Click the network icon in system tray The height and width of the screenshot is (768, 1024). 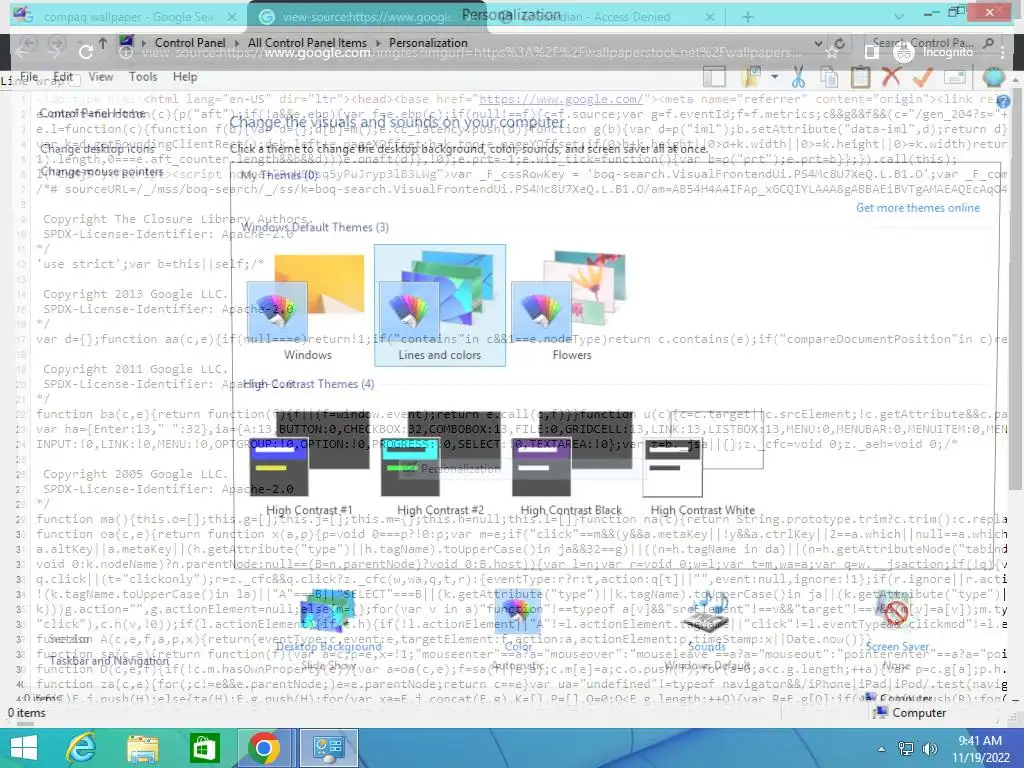(906, 748)
